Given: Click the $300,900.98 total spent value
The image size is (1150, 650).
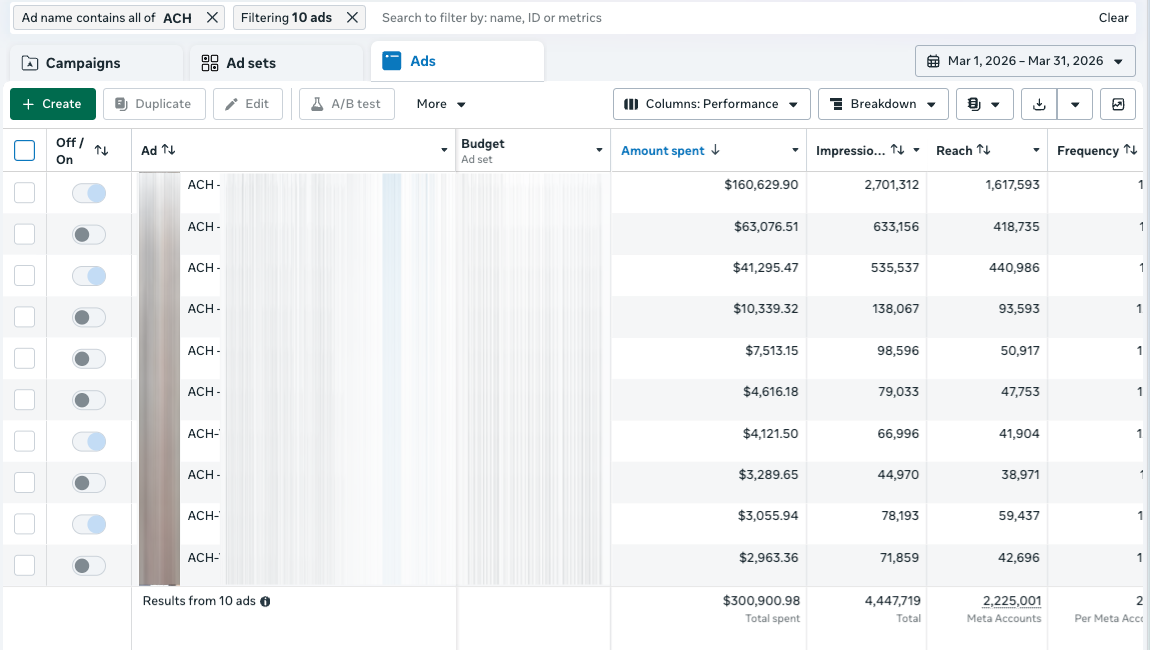Looking at the screenshot, I should pos(761,601).
